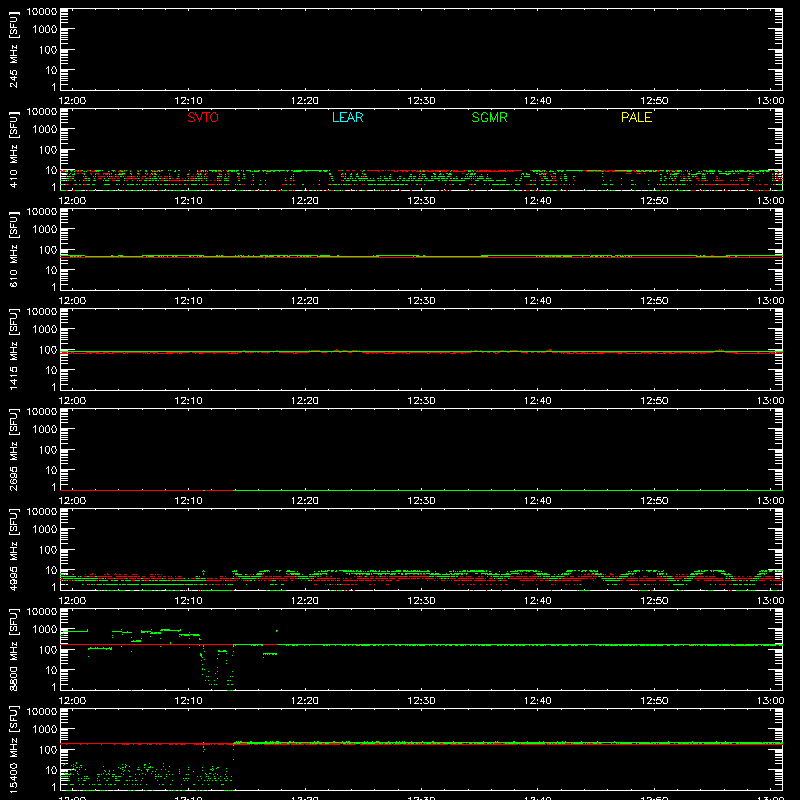Click 12:20 under the 610 MHz plot
Image resolution: width=800 pixels, height=800 pixels.
pos(305,301)
